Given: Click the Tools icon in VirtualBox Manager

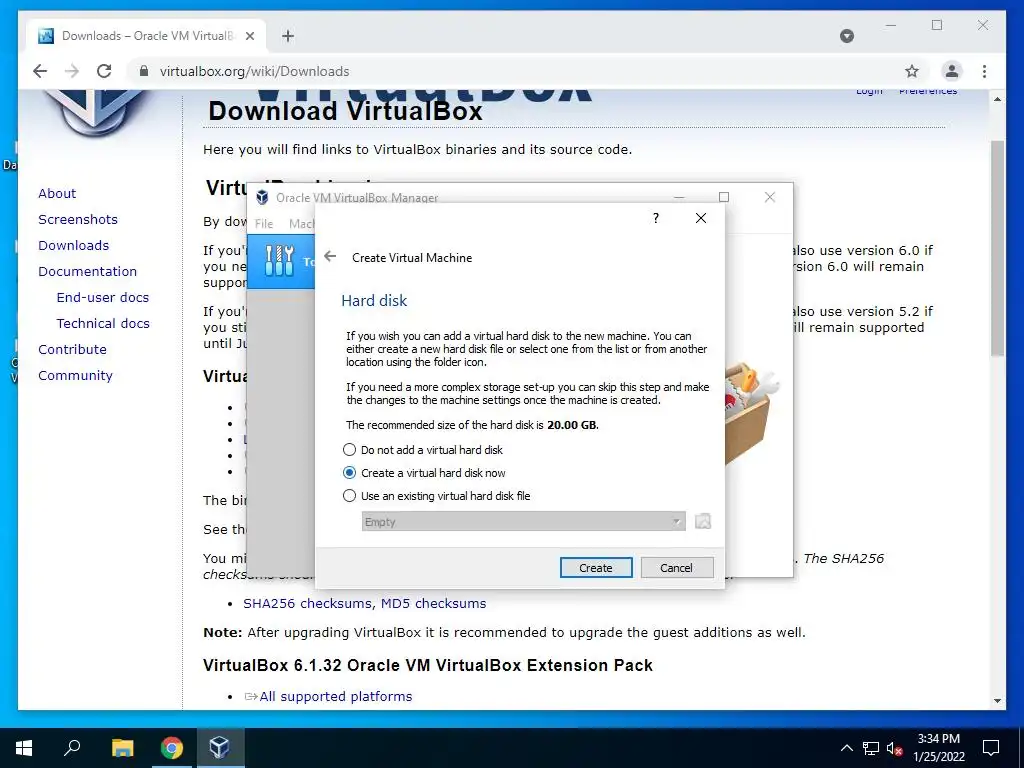Looking at the screenshot, I should (280, 261).
